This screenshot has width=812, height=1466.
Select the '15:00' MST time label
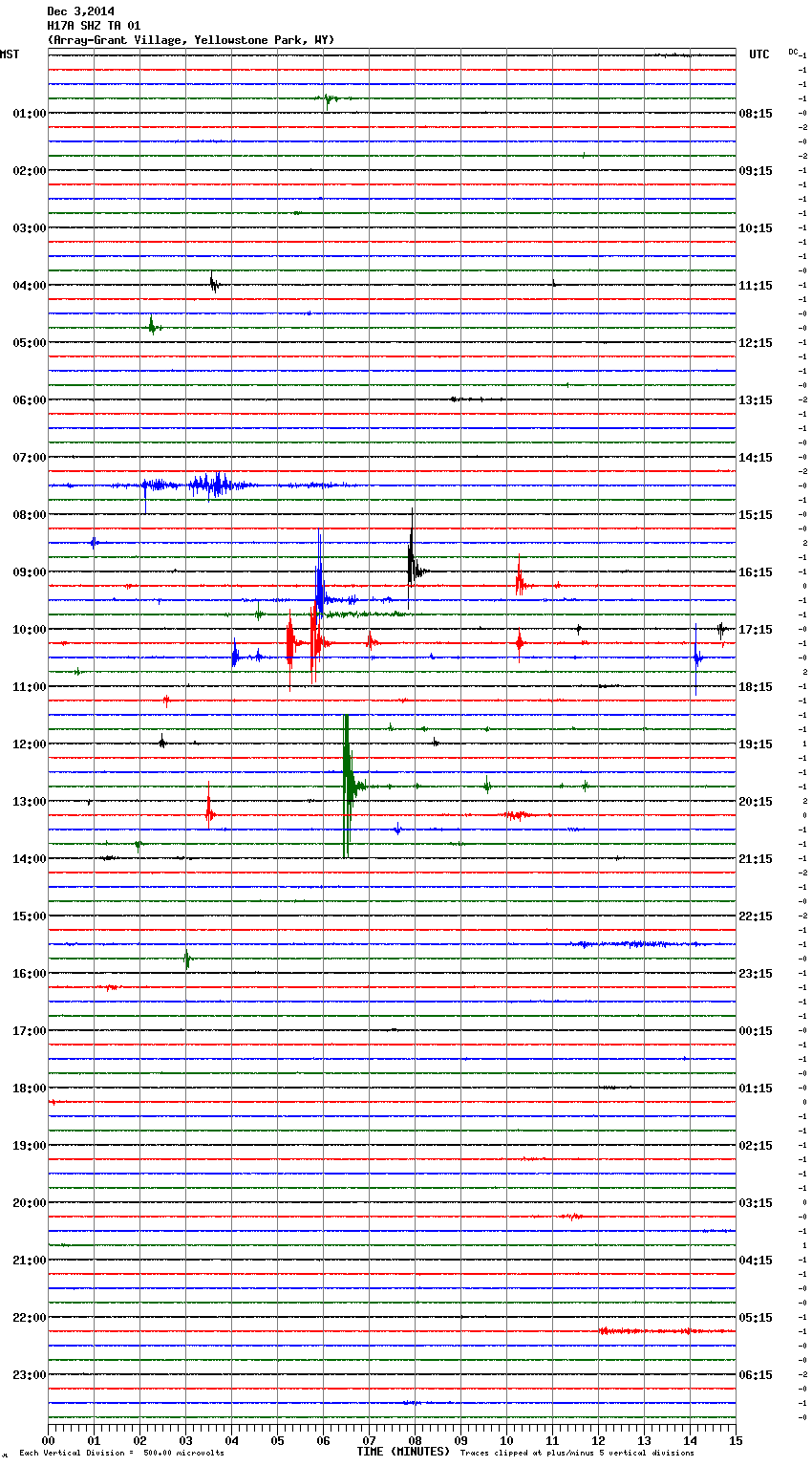[30, 916]
